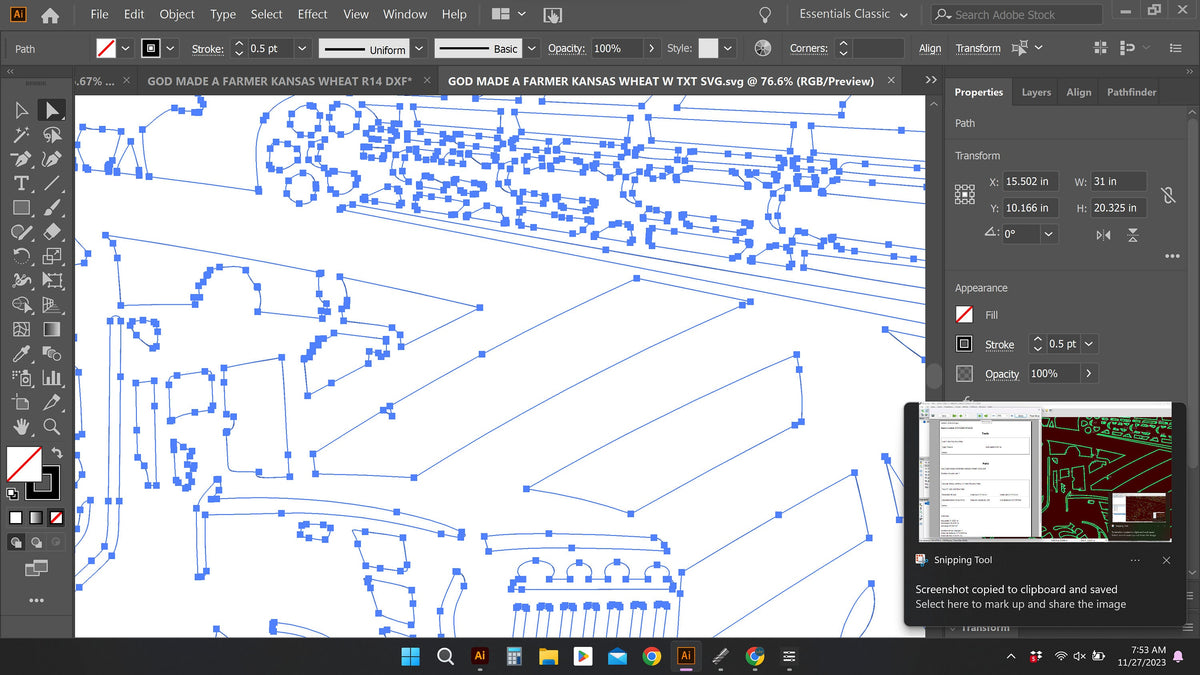
Task: Open the Window menu
Action: pos(405,14)
